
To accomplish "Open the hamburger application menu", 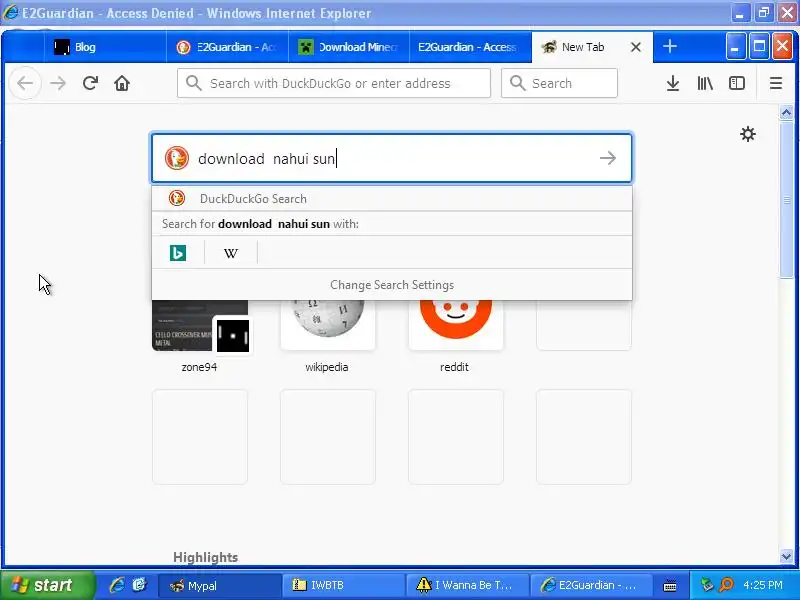I will pyautogui.click(x=776, y=83).
